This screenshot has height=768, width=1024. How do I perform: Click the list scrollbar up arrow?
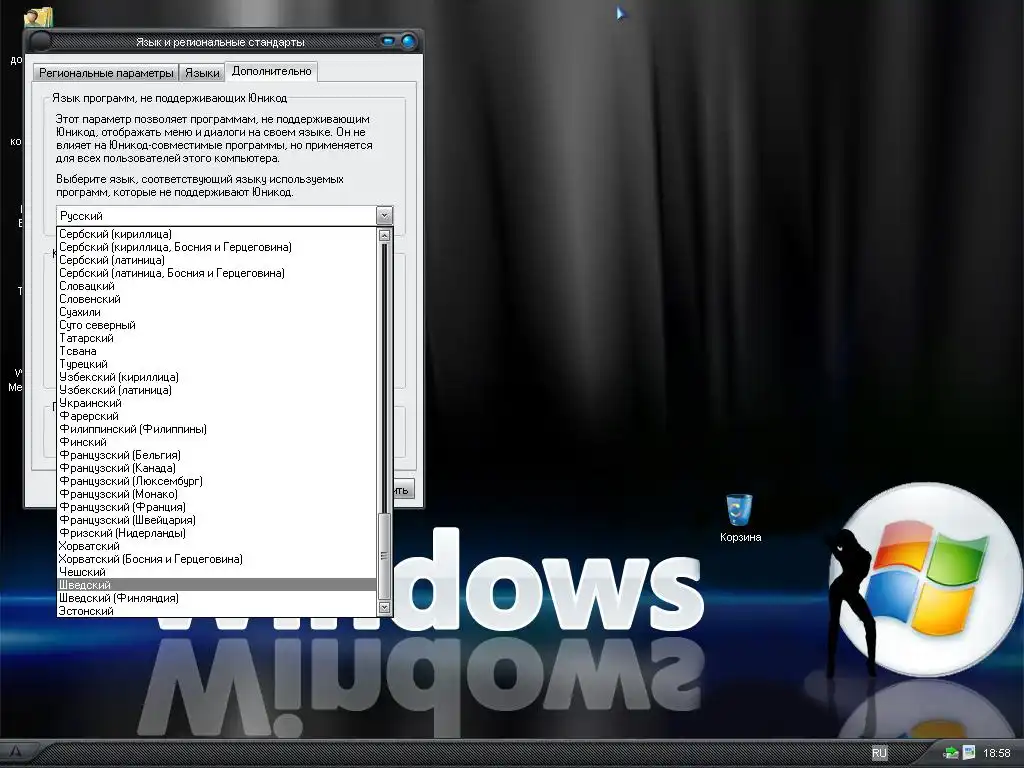click(x=384, y=235)
